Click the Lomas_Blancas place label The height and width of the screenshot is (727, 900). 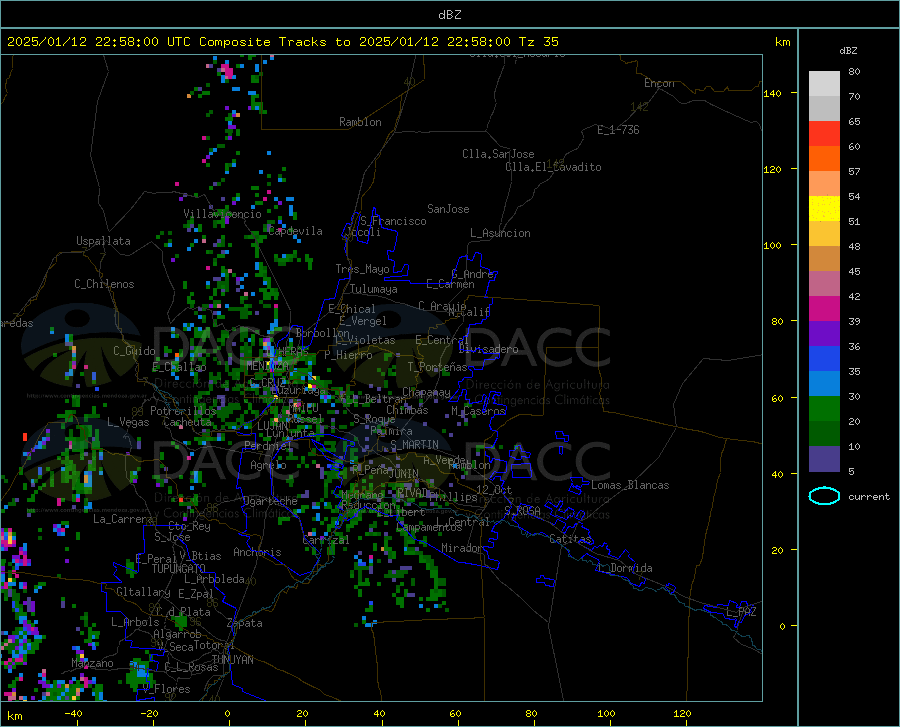[x=630, y=485]
